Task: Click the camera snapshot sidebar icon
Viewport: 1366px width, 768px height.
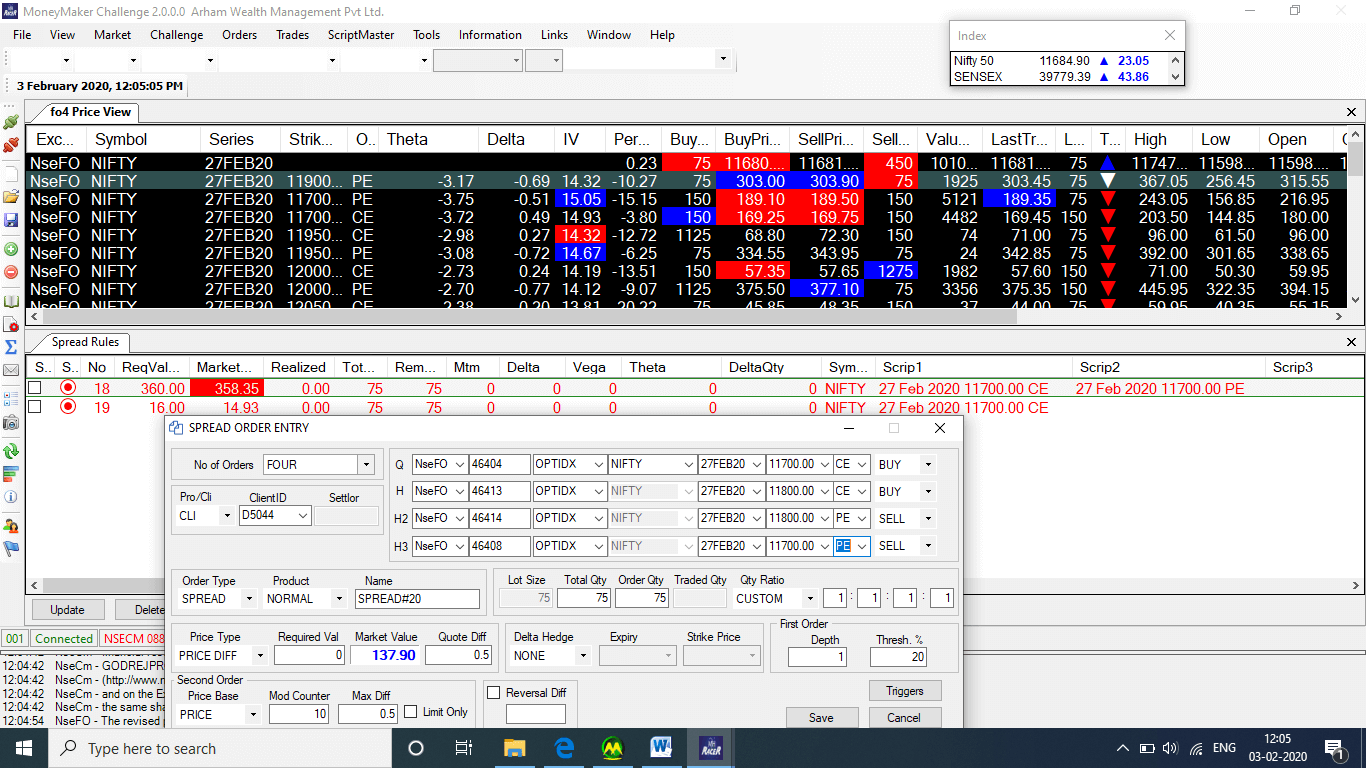Action: point(11,423)
